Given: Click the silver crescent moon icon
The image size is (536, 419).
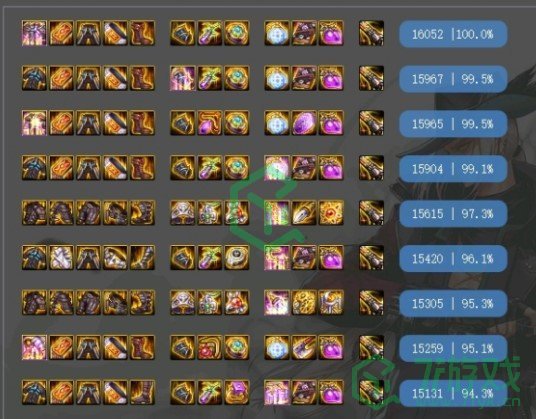Looking at the screenshot, I should (331, 302).
